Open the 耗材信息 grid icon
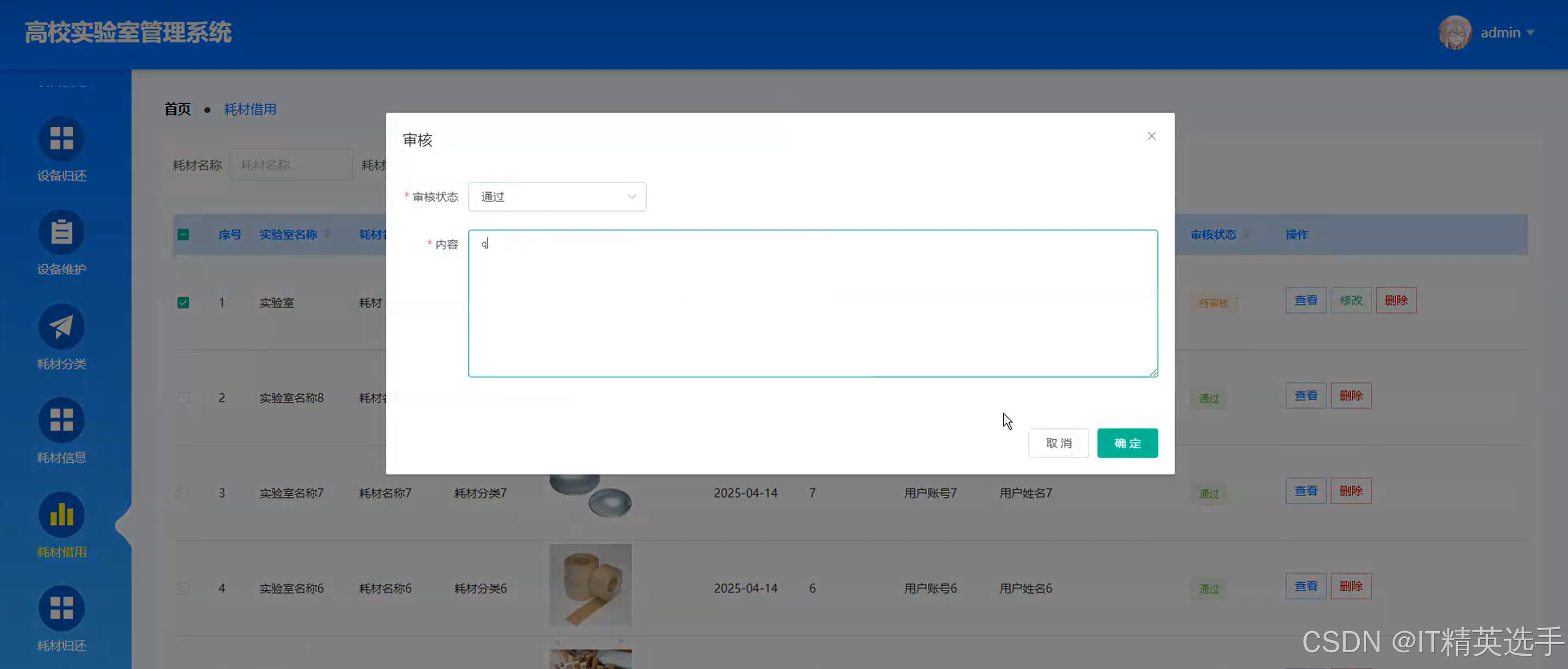 tap(62, 420)
